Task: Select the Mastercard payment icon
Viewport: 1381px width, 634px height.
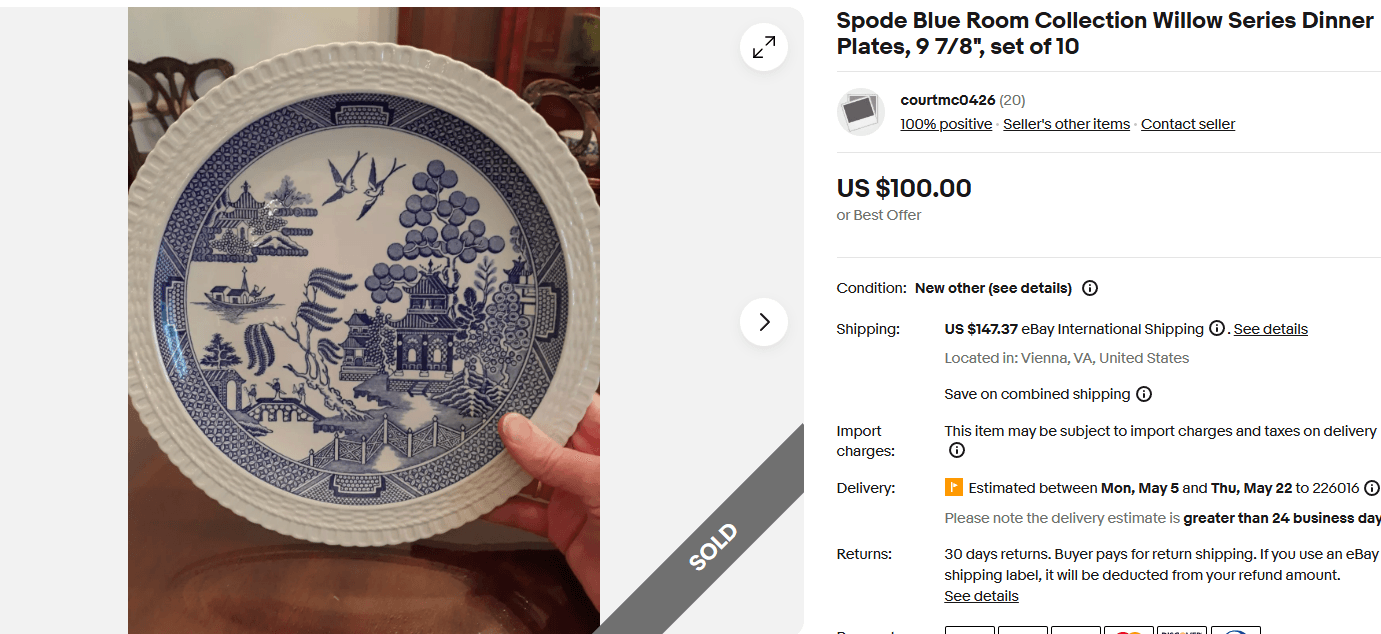Action: click(x=1129, y=630)
